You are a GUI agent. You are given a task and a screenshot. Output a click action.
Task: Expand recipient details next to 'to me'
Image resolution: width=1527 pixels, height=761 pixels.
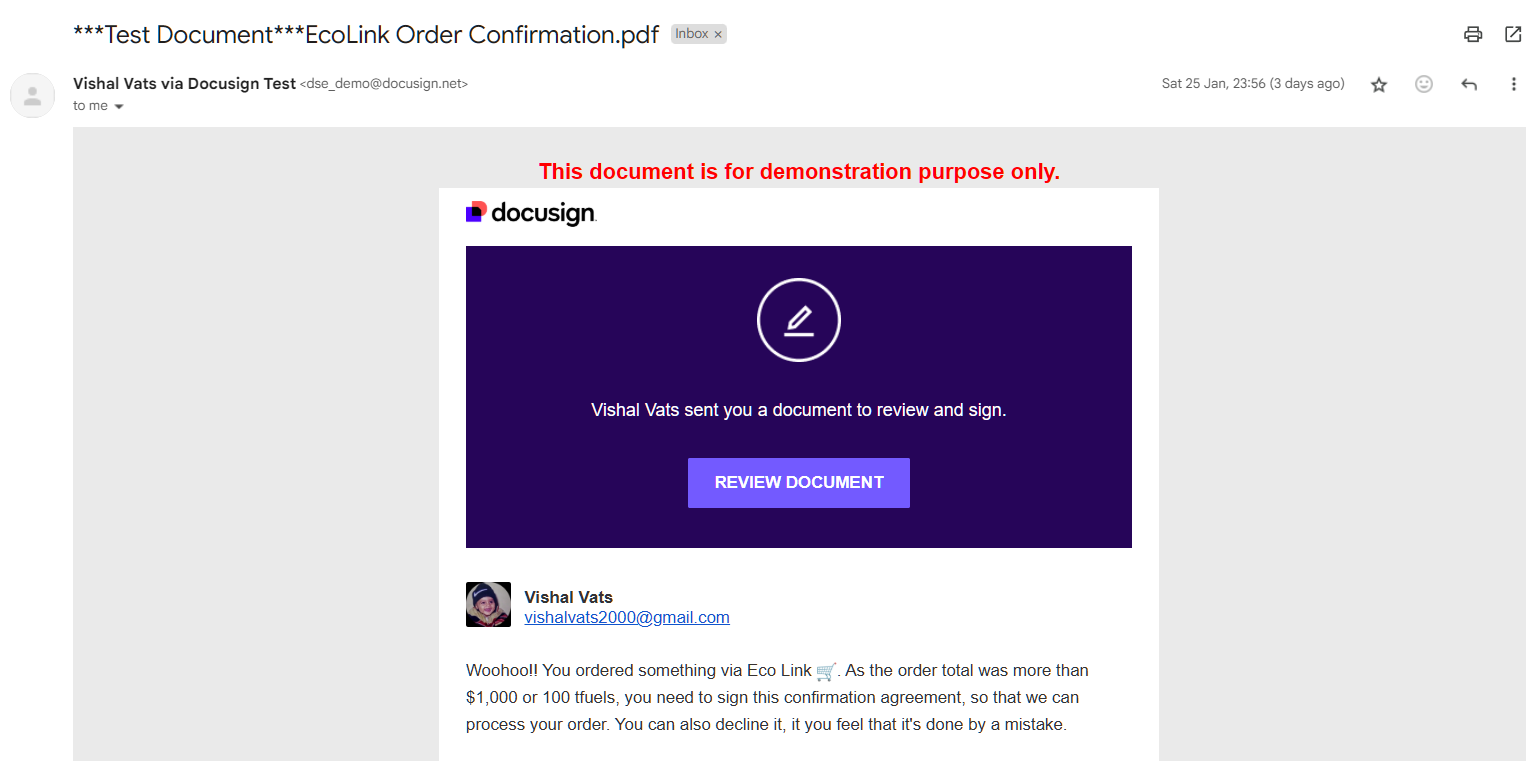pos(119,106)
